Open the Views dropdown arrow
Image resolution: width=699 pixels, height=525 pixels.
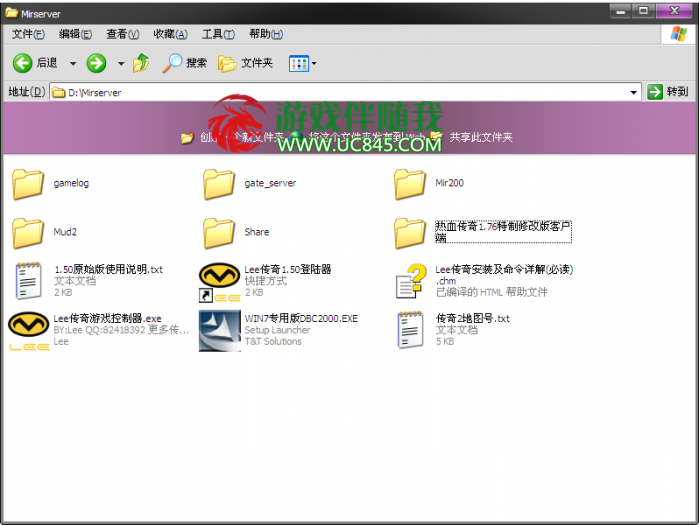pos(314,63)
